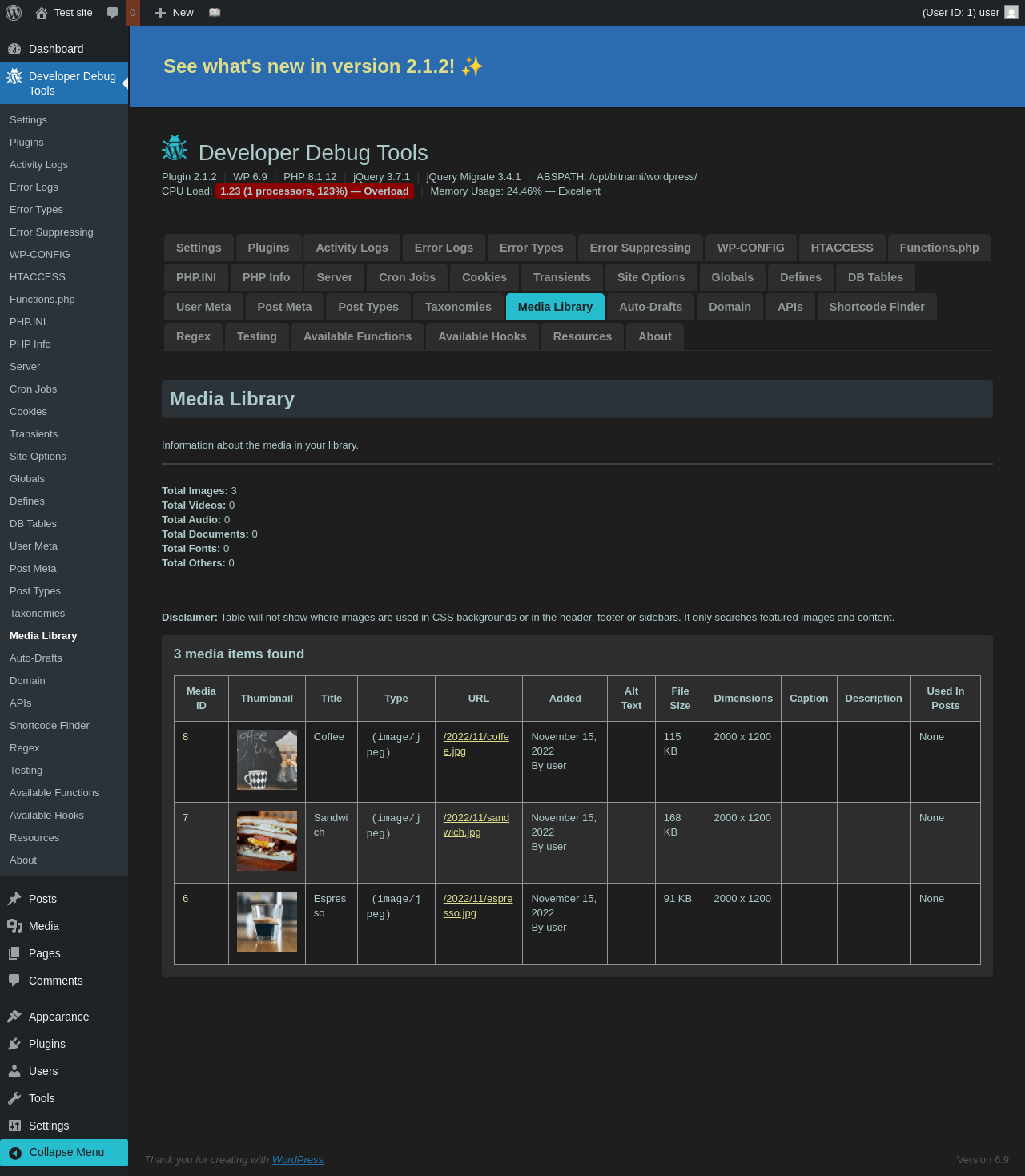
Task: Select the Cron Jobs tab
Action: (x=407, y=277)
